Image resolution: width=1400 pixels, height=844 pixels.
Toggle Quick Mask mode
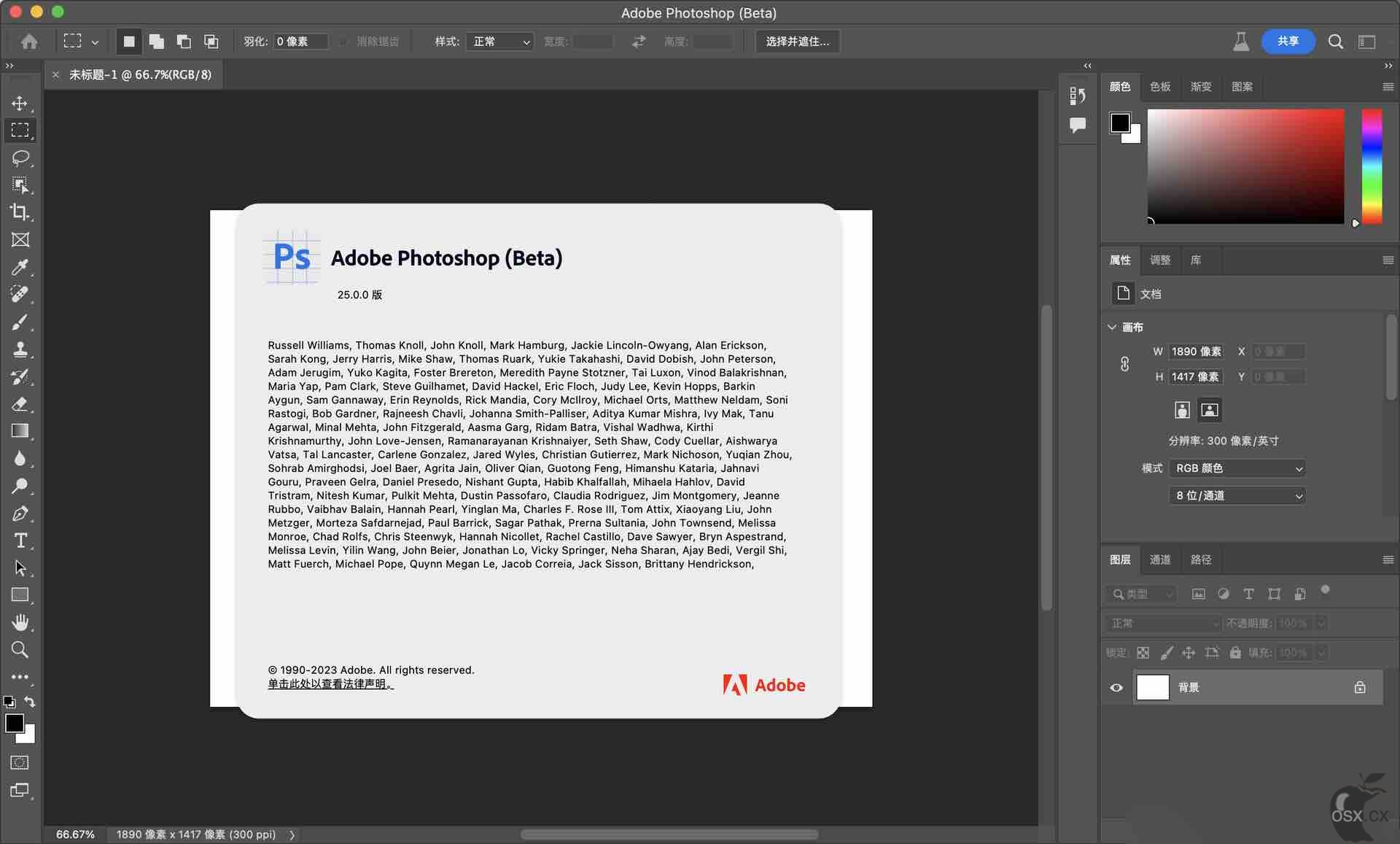[x=20, y=762]
